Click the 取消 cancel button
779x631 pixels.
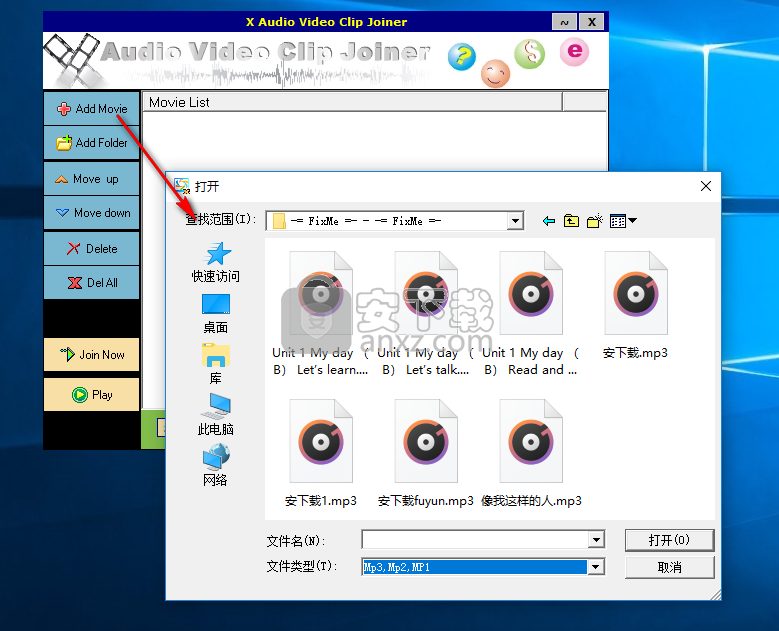coord(669,567)
